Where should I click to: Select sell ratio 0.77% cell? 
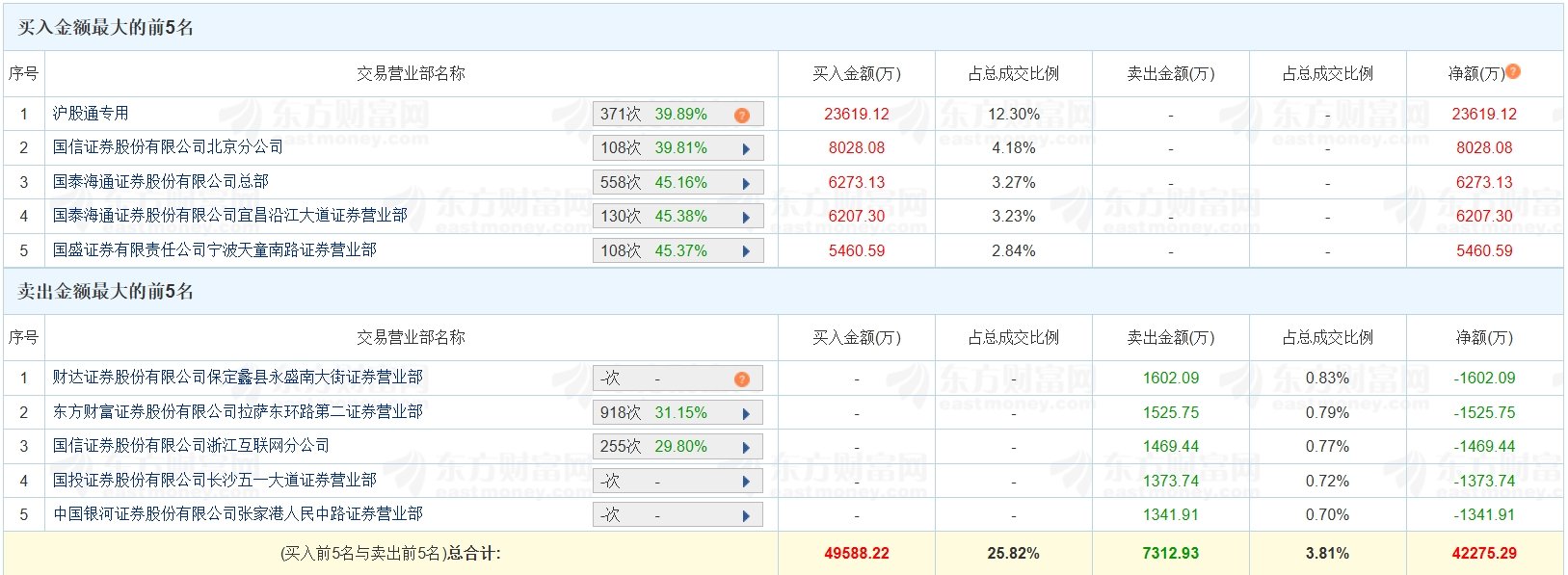click(1328, 446)
